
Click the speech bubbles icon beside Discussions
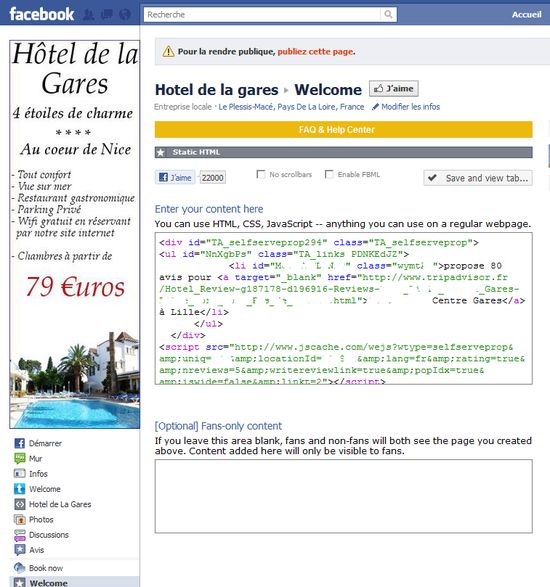tap(19, 535)
